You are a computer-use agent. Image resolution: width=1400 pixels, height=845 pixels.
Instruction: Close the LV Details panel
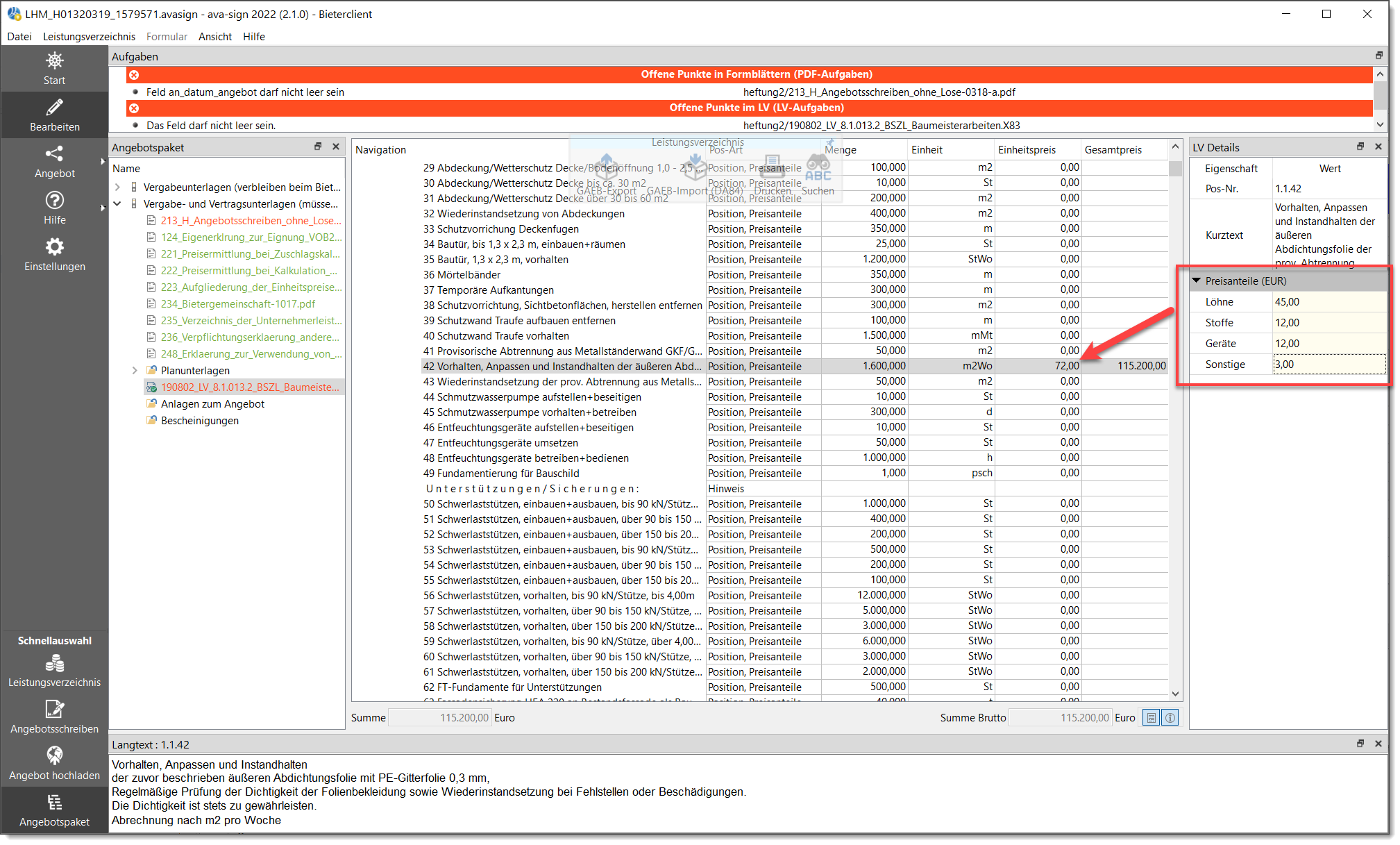[1378, 147]
